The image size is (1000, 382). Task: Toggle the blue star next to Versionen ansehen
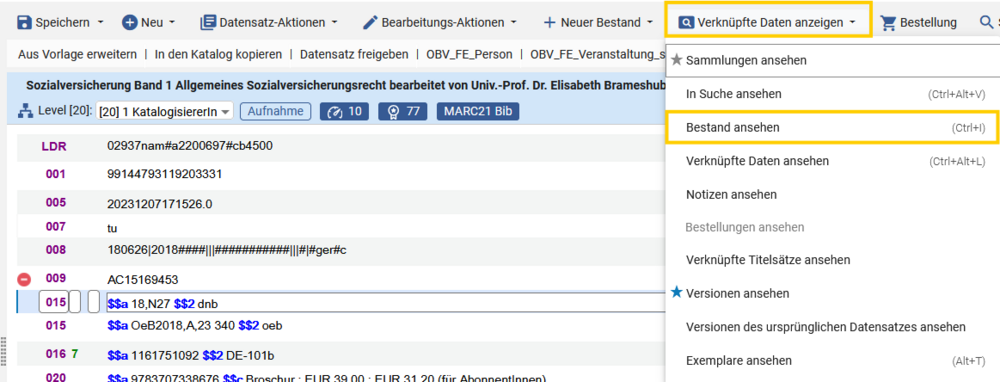(677, 293)
